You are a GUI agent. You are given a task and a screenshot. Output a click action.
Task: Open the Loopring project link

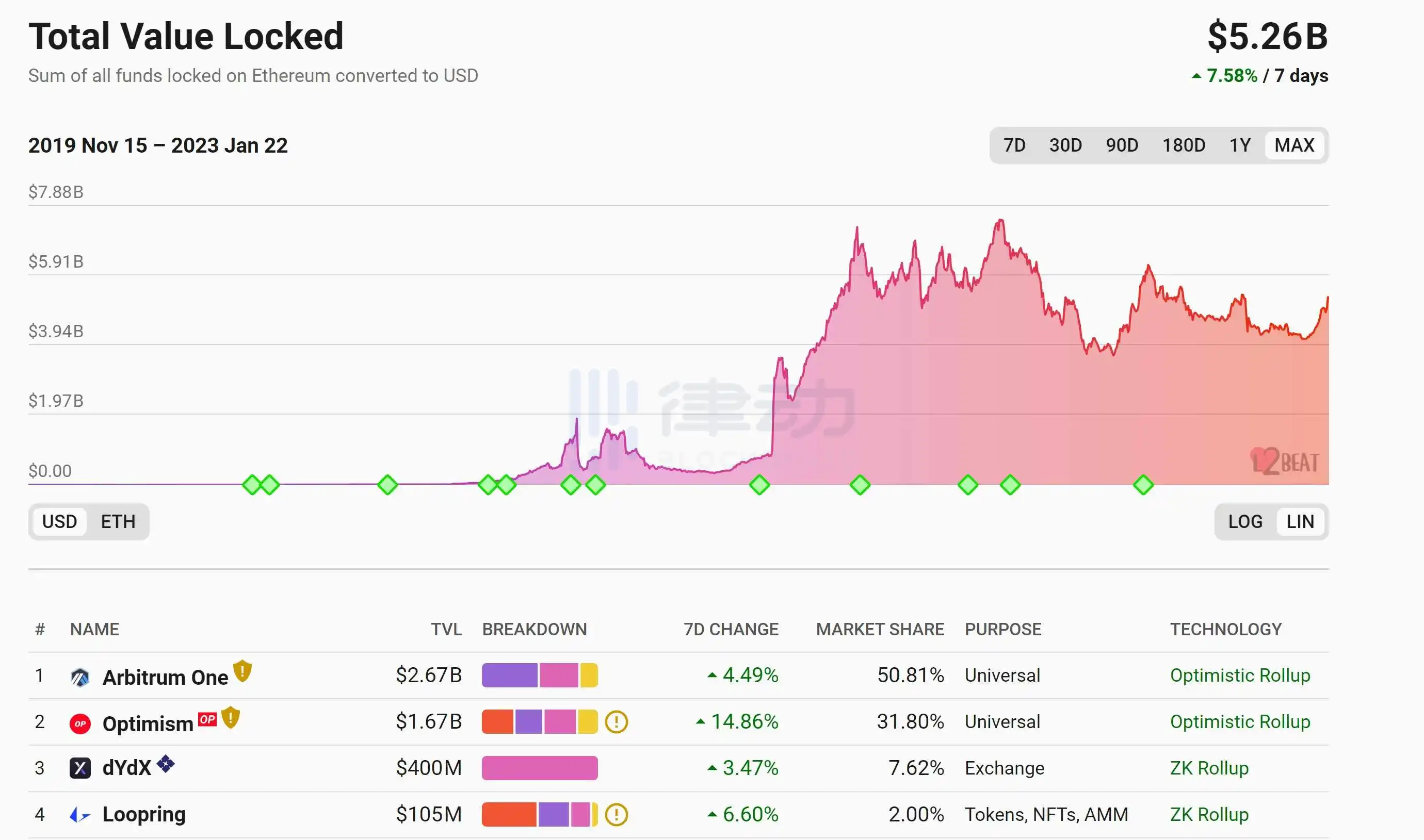tap(144, 815)
